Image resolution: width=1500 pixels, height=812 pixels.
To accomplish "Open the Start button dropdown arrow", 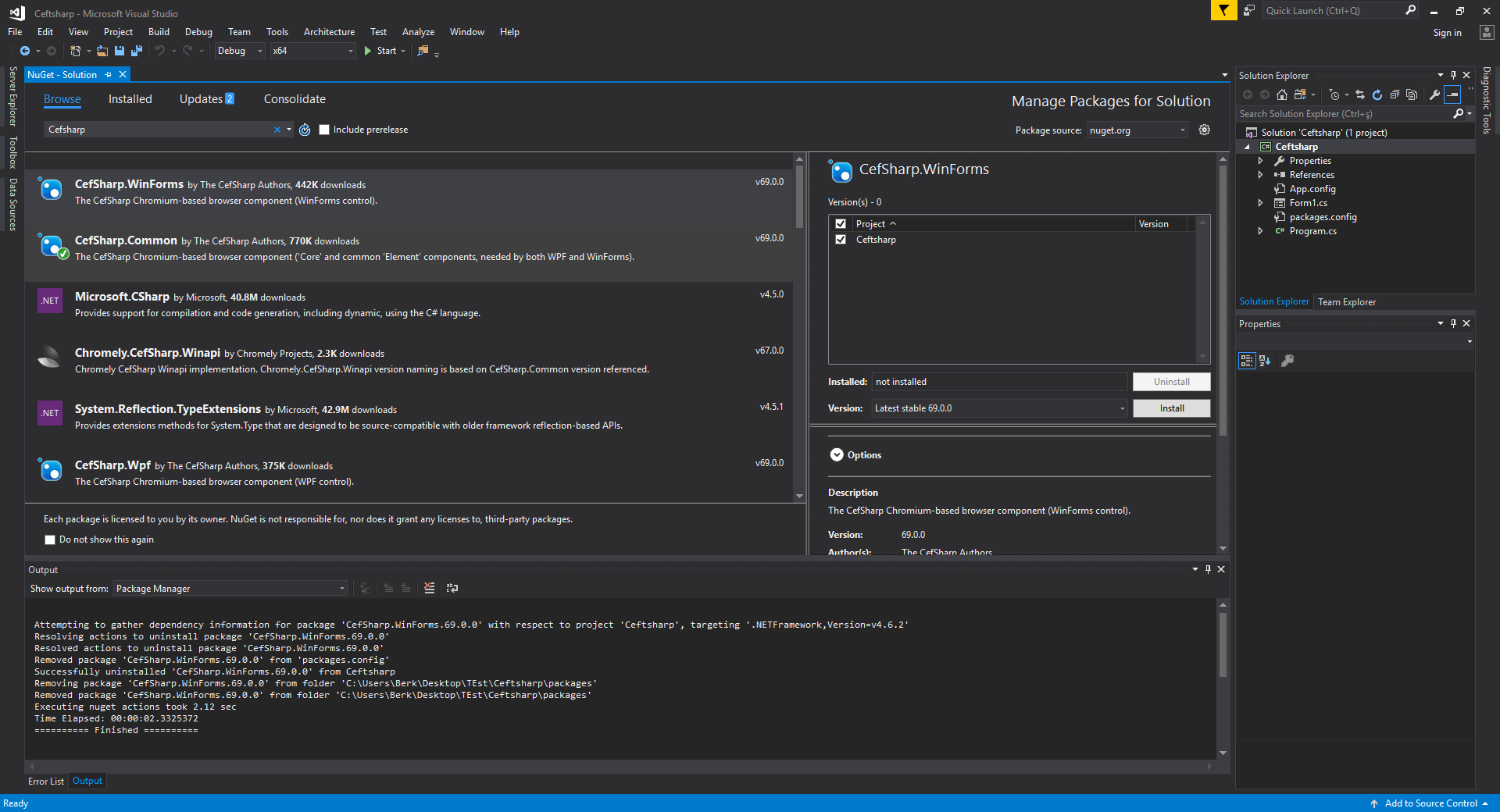I will tap(403, 51).
